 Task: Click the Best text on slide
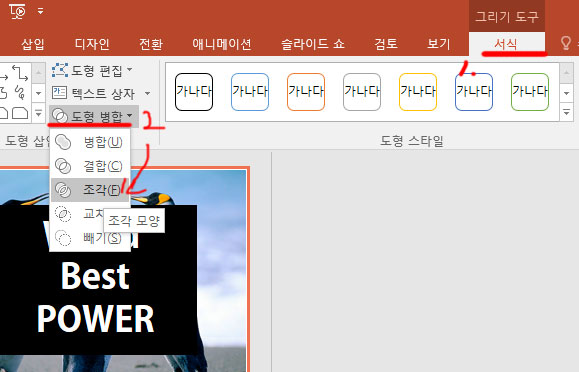[x=95, y=276]
